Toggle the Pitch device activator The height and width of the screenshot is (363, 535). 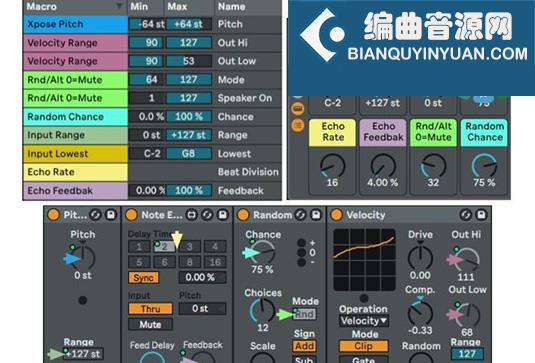pyautogui.click(x=53, y=215)
